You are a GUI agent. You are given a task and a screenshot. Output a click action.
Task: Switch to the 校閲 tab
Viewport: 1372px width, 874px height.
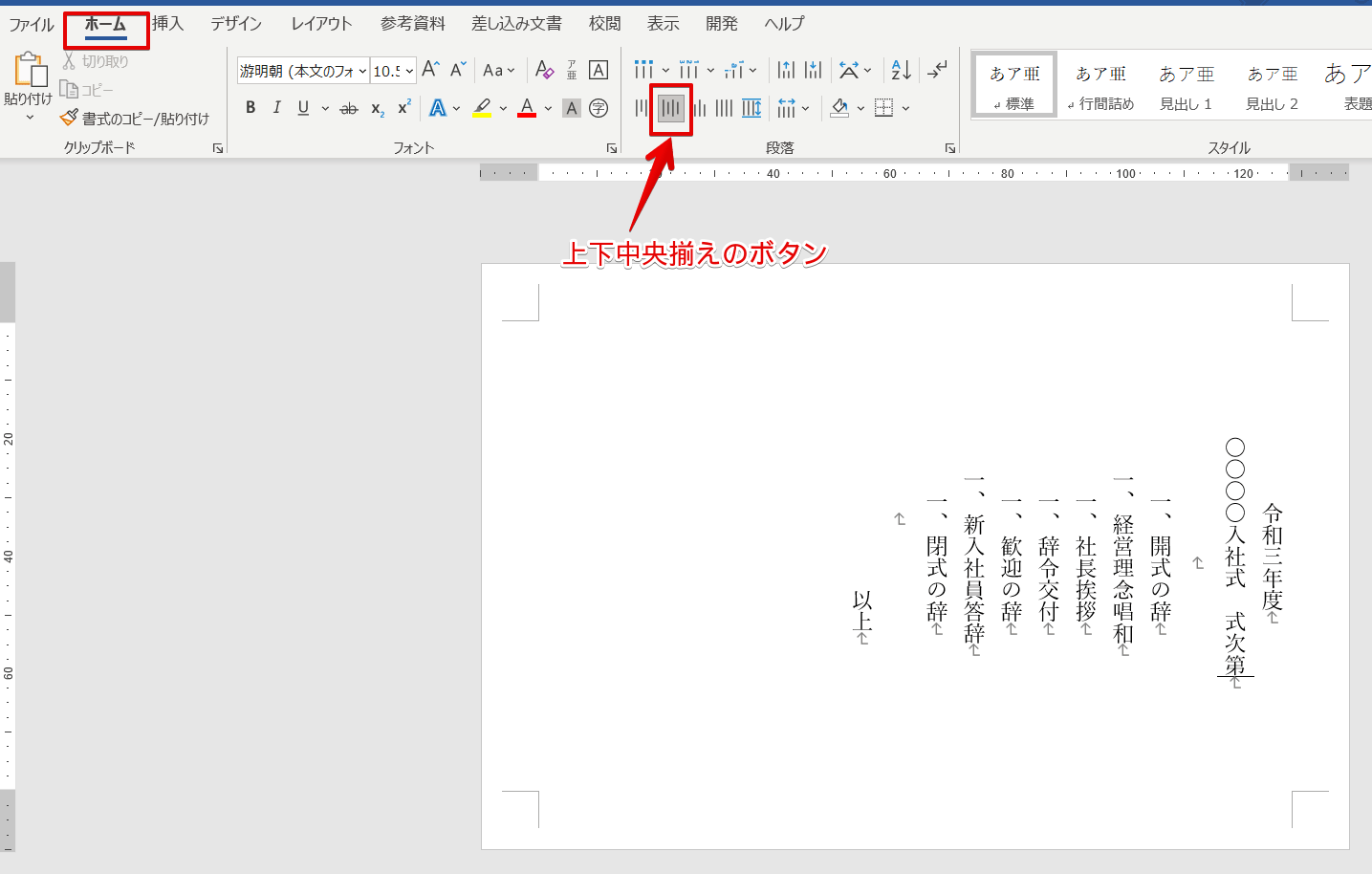click(604, 23)
